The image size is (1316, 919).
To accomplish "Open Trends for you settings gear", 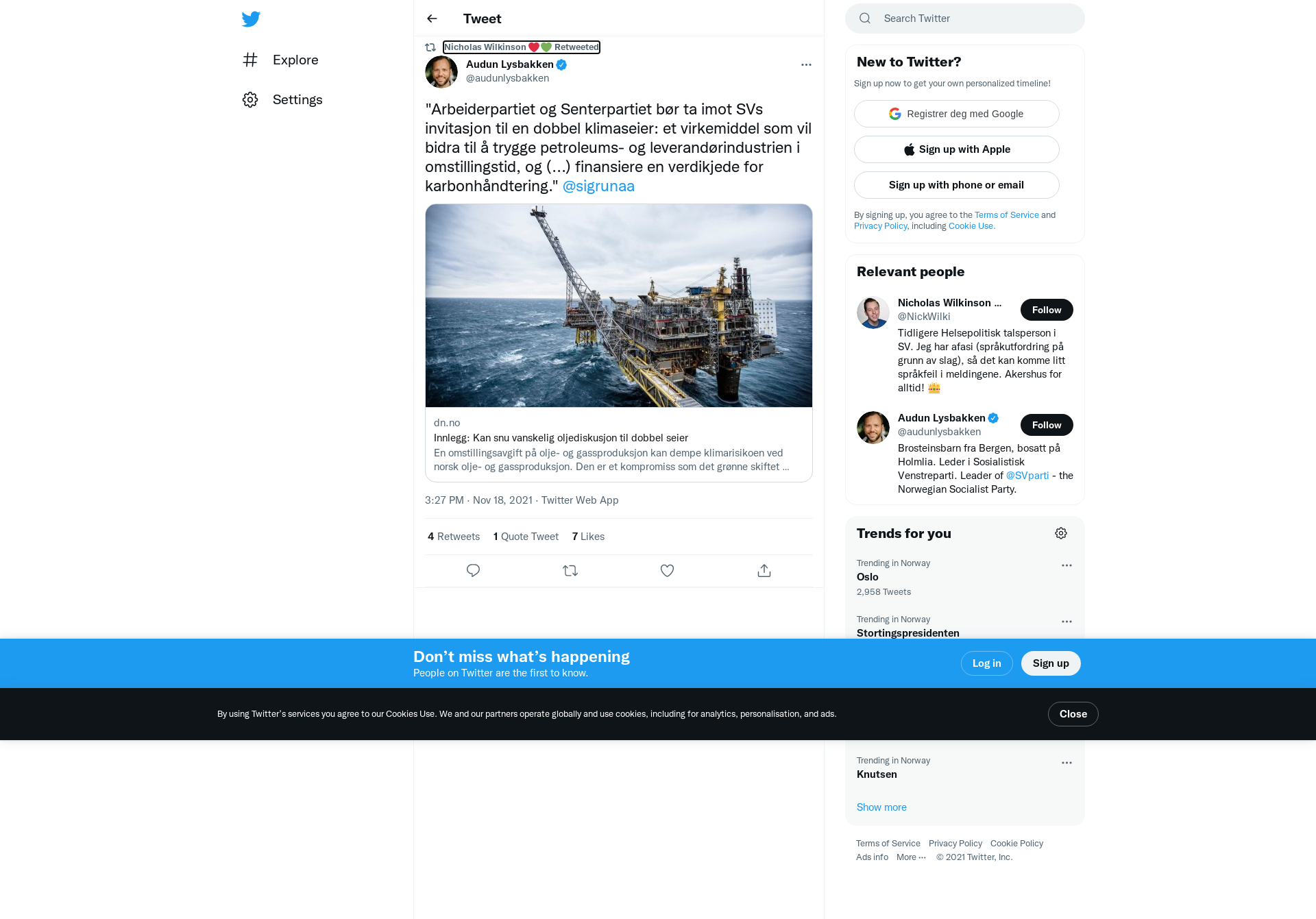I will (x=1061, y=533).
